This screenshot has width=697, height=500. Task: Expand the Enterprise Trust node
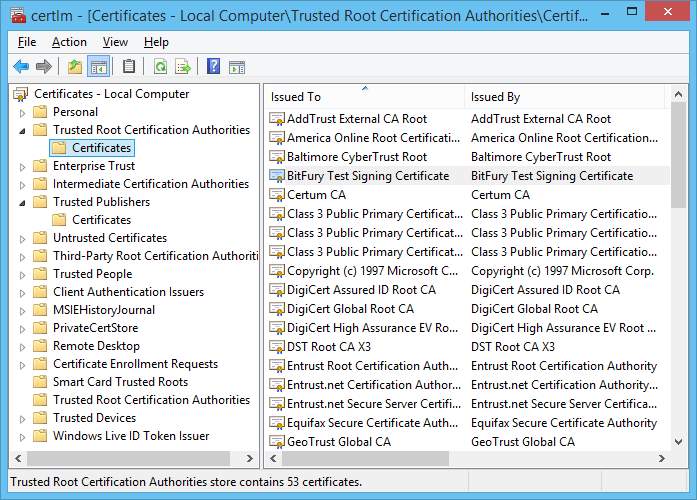[x=22, y=166]
